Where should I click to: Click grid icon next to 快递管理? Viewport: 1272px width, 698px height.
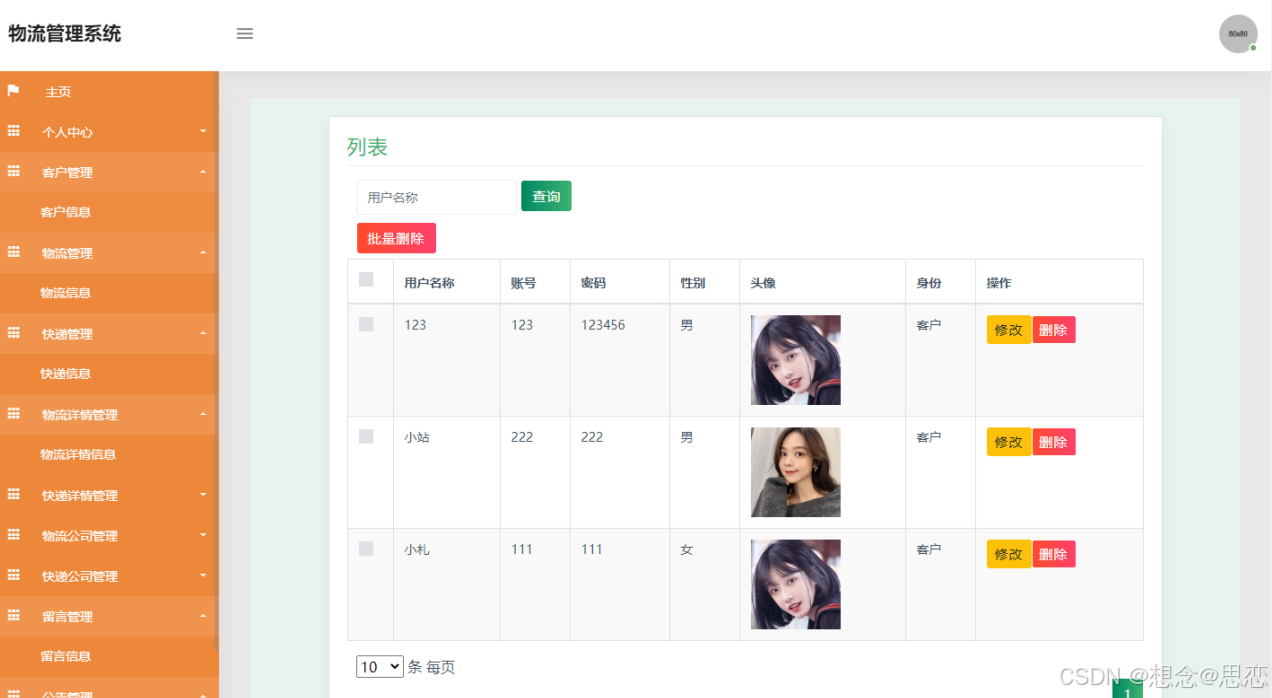[x=13, y=333]
